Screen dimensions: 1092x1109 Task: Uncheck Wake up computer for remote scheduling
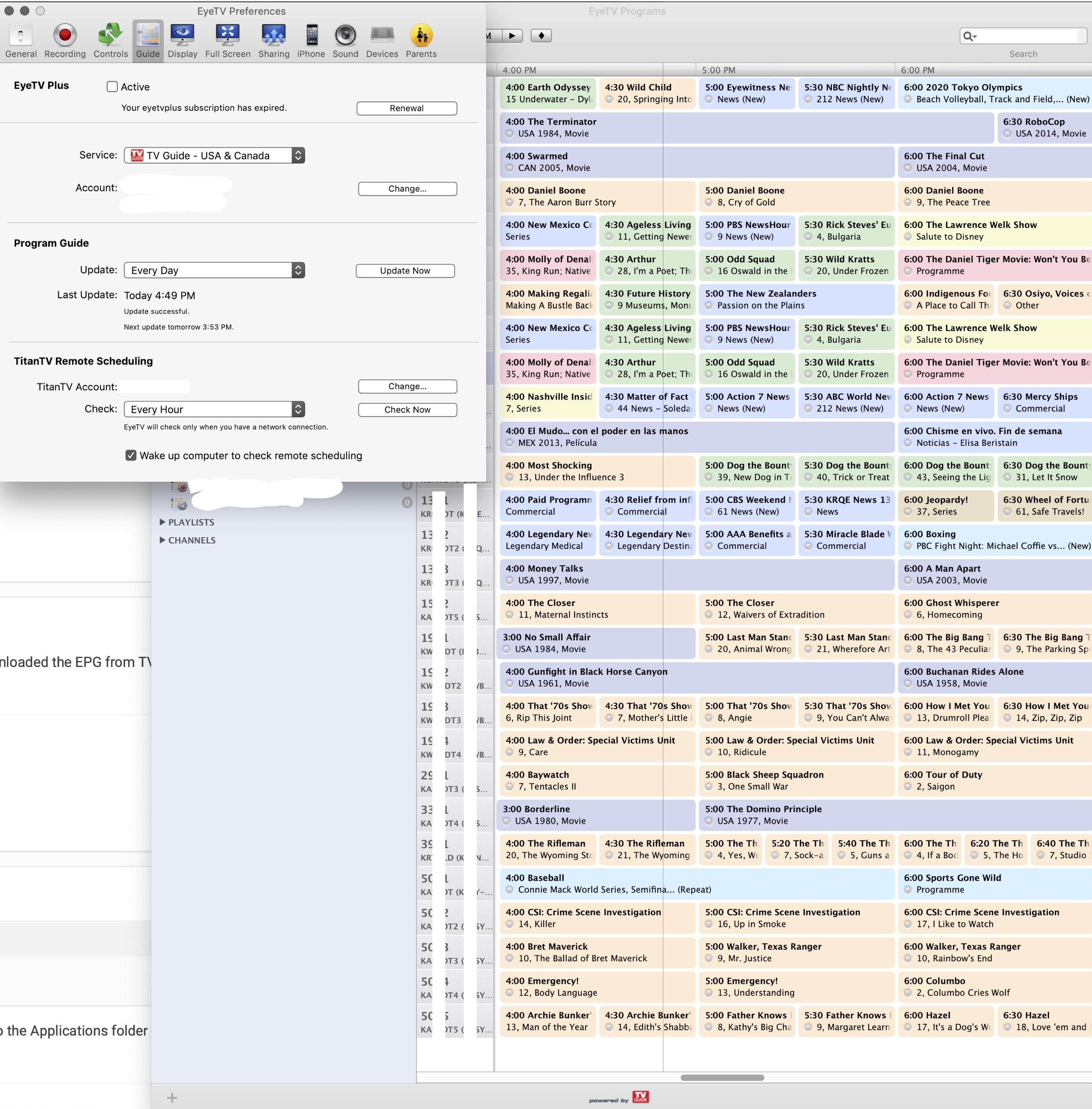pyautogui.click(x=131, y=455)
